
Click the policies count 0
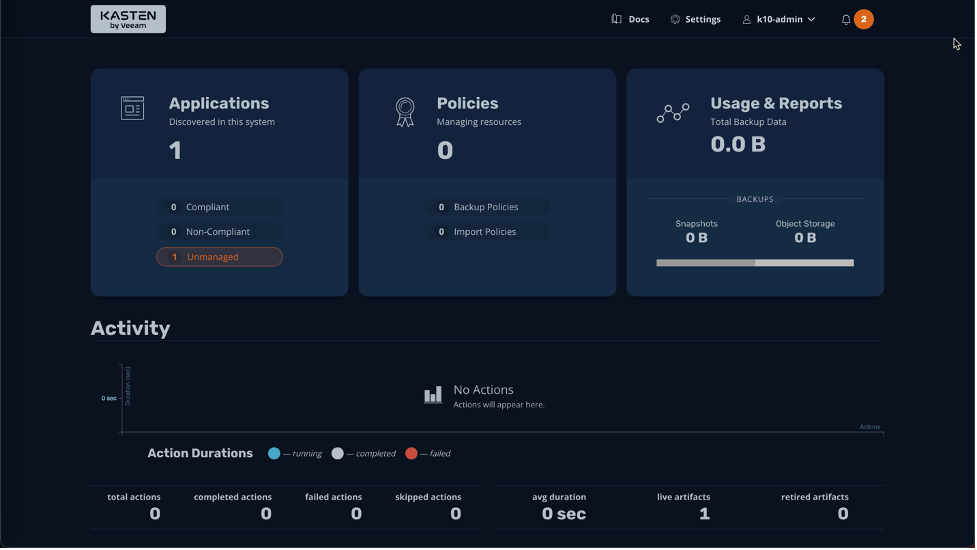click(x=446, y=151)
